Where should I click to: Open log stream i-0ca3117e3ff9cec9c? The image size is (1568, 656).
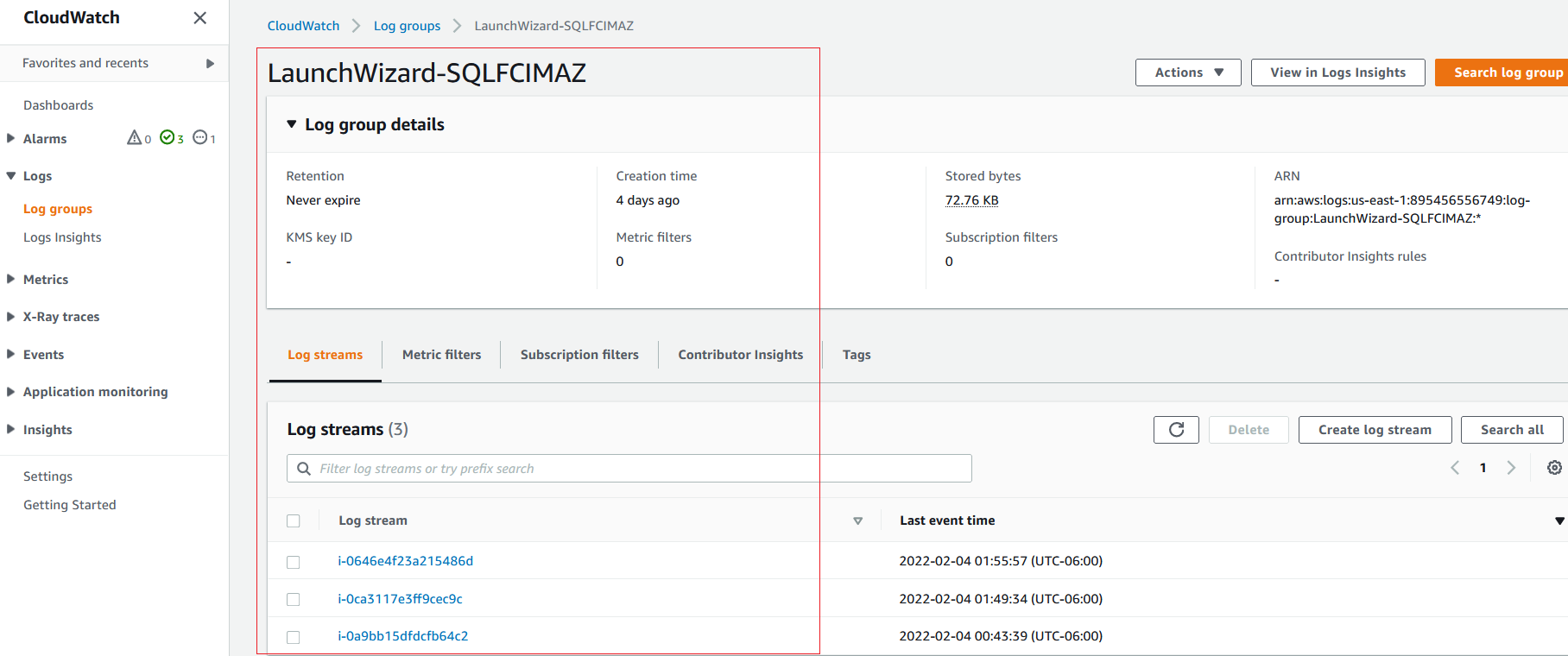tap(400, 599)
